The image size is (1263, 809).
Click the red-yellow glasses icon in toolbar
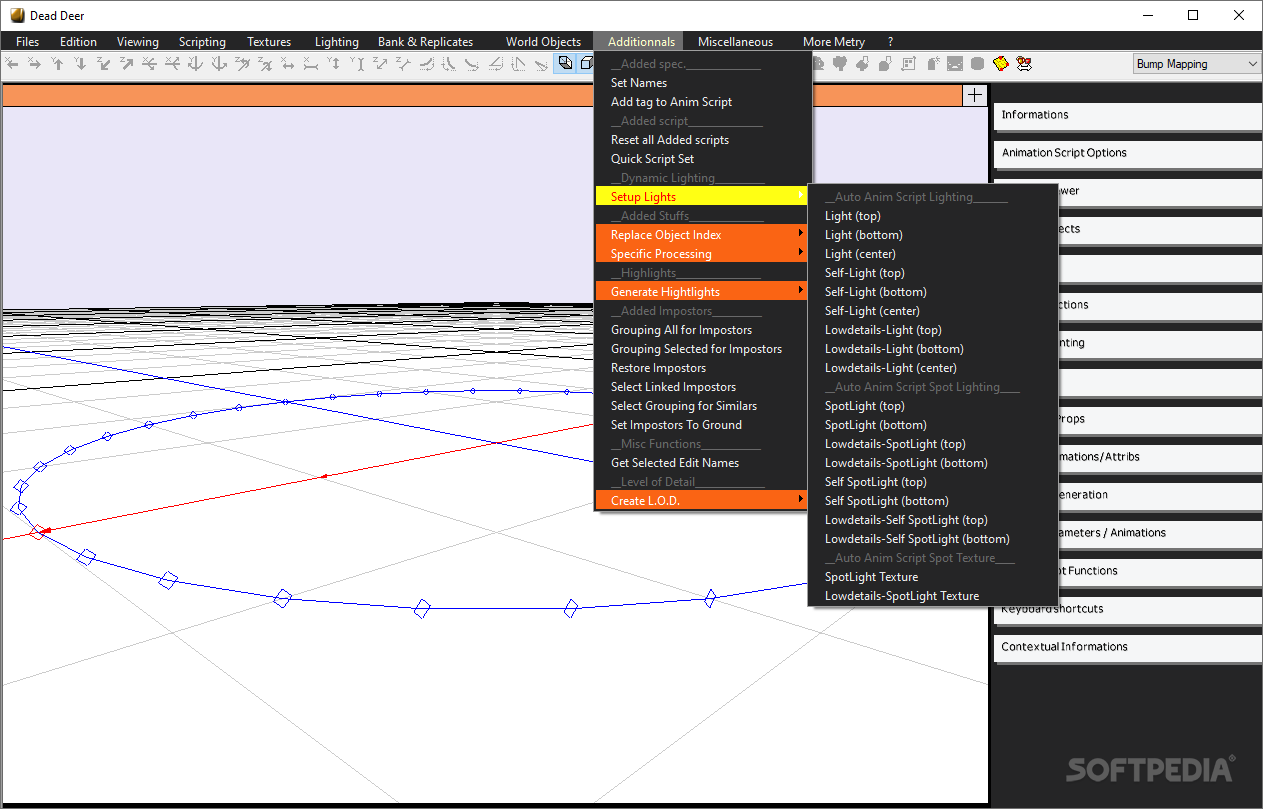[x=1024, y=63]
